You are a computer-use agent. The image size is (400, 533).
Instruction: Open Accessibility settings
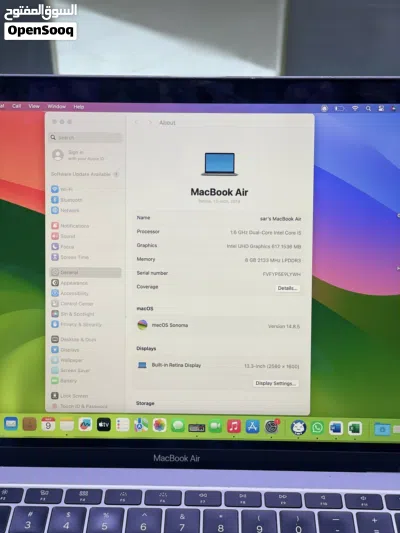click(x=70, y=293)
